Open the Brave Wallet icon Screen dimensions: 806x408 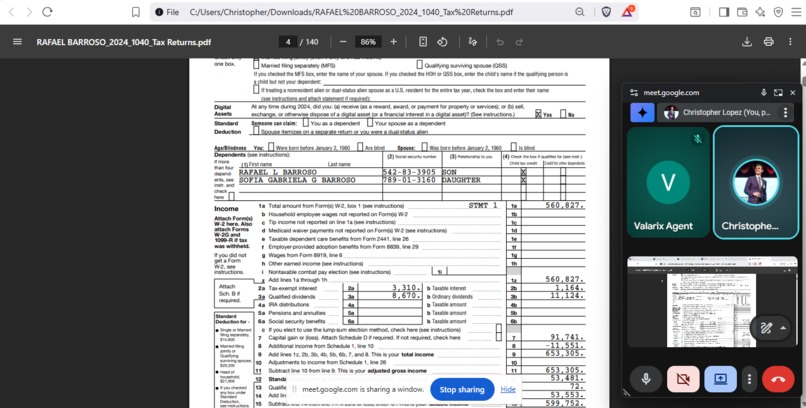pos(742,12)
